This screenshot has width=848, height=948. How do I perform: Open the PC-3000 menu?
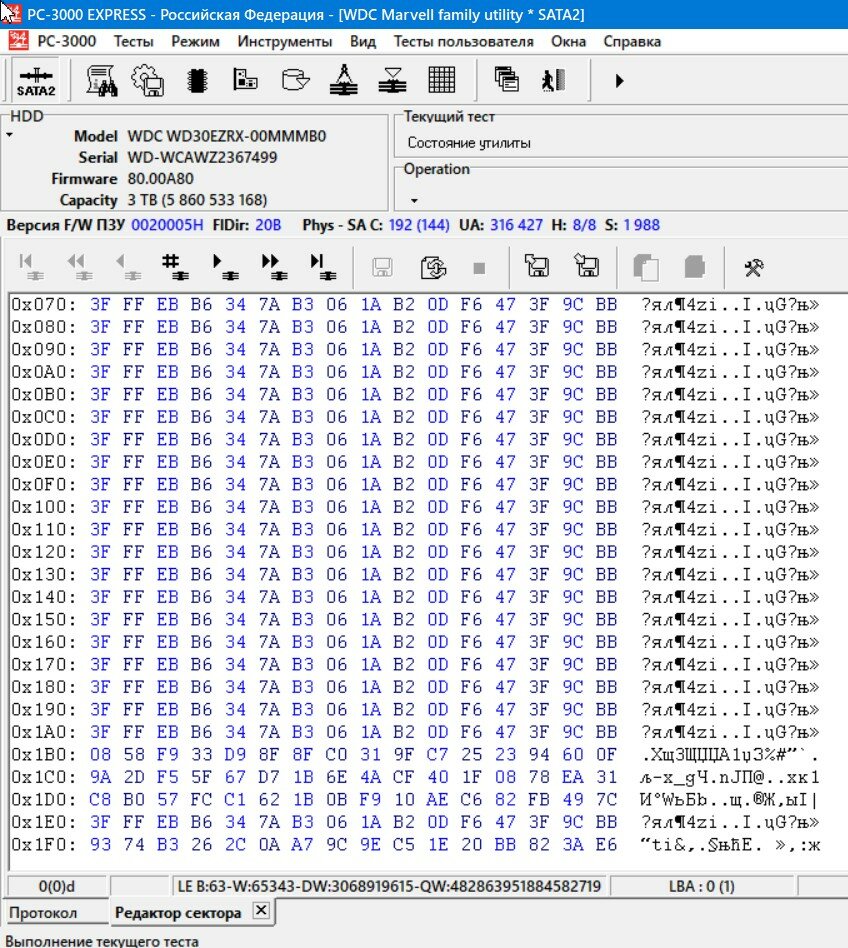click(x=66, y=41)
